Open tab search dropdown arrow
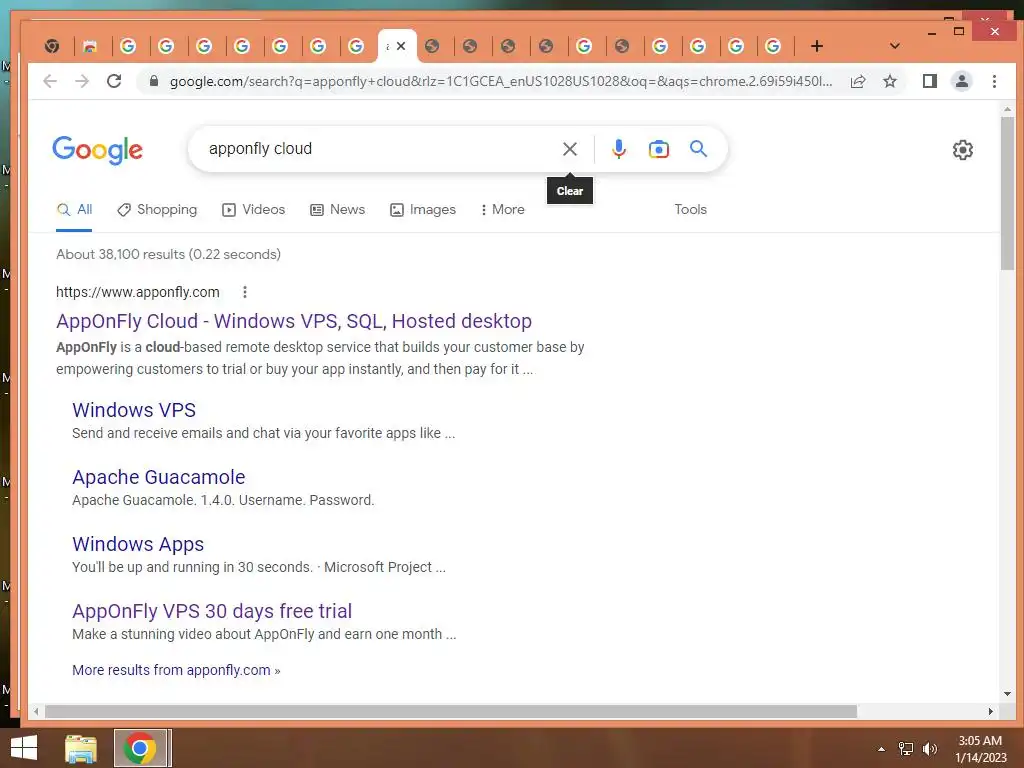Image resolution: width=1024 pixels, height=768 pixels. pos(895,46)
